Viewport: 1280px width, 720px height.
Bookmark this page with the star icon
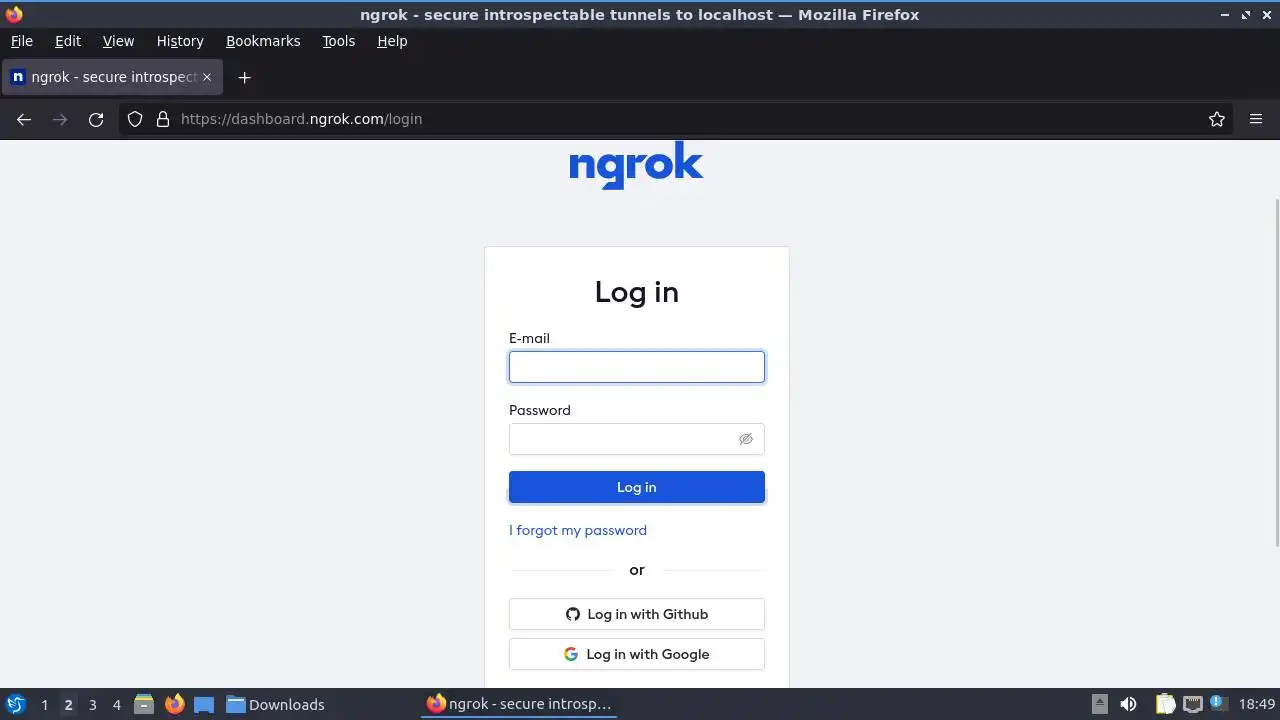coord(1217,119)
